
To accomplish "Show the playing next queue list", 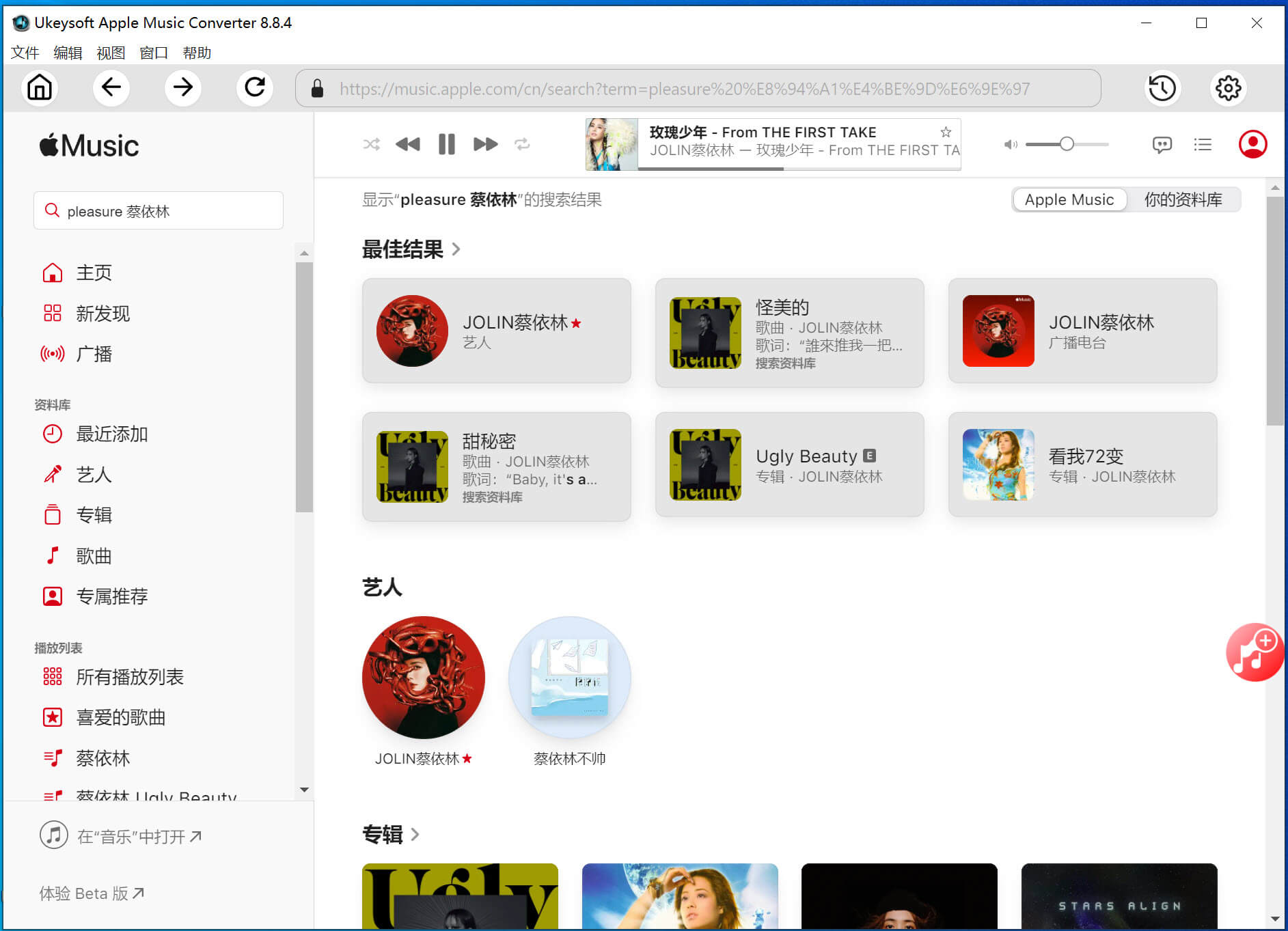I will tap(1203, 144).
